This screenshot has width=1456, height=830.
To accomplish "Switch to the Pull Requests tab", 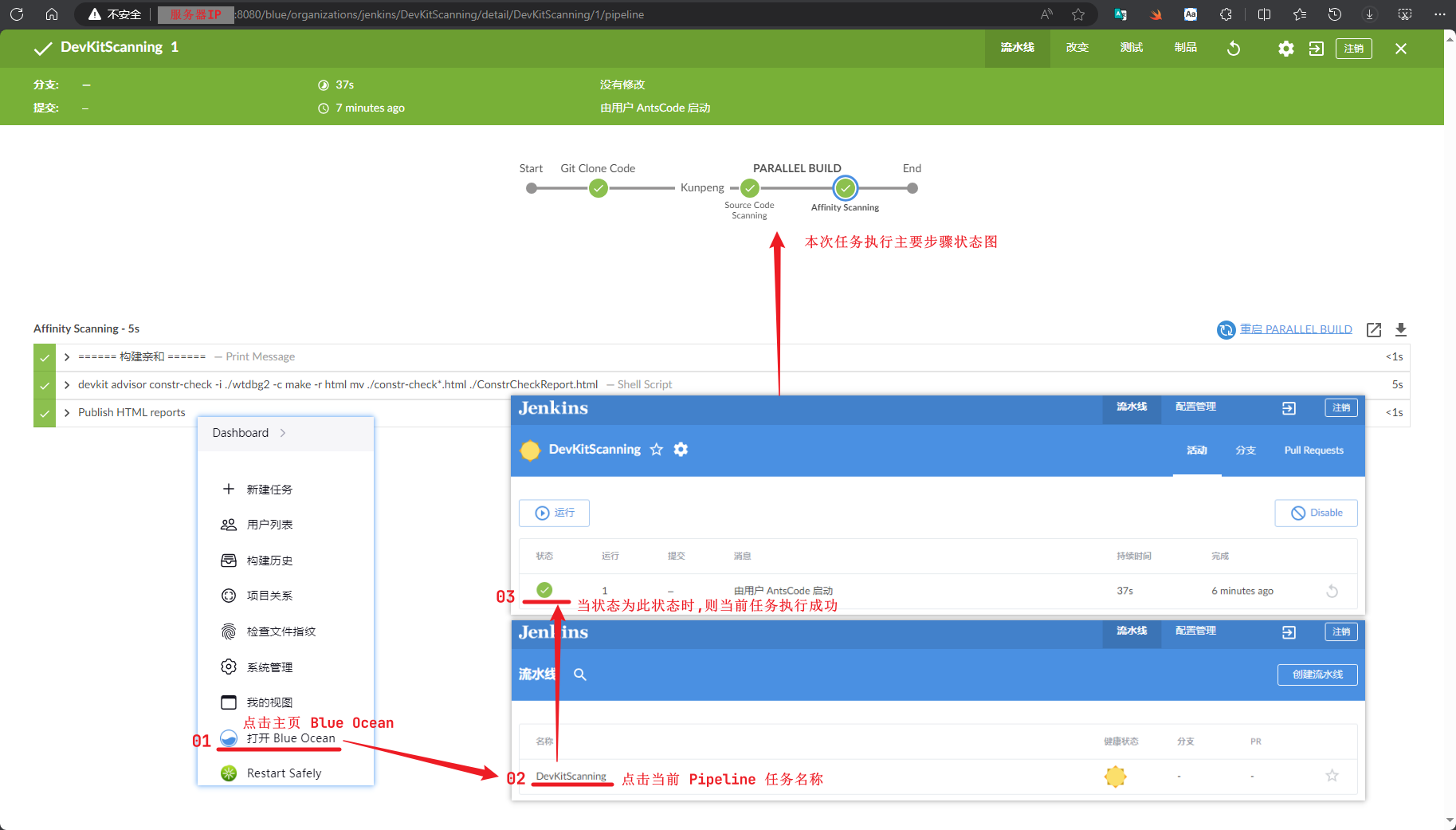I will pyautogui.click(x=1313, y=450).
